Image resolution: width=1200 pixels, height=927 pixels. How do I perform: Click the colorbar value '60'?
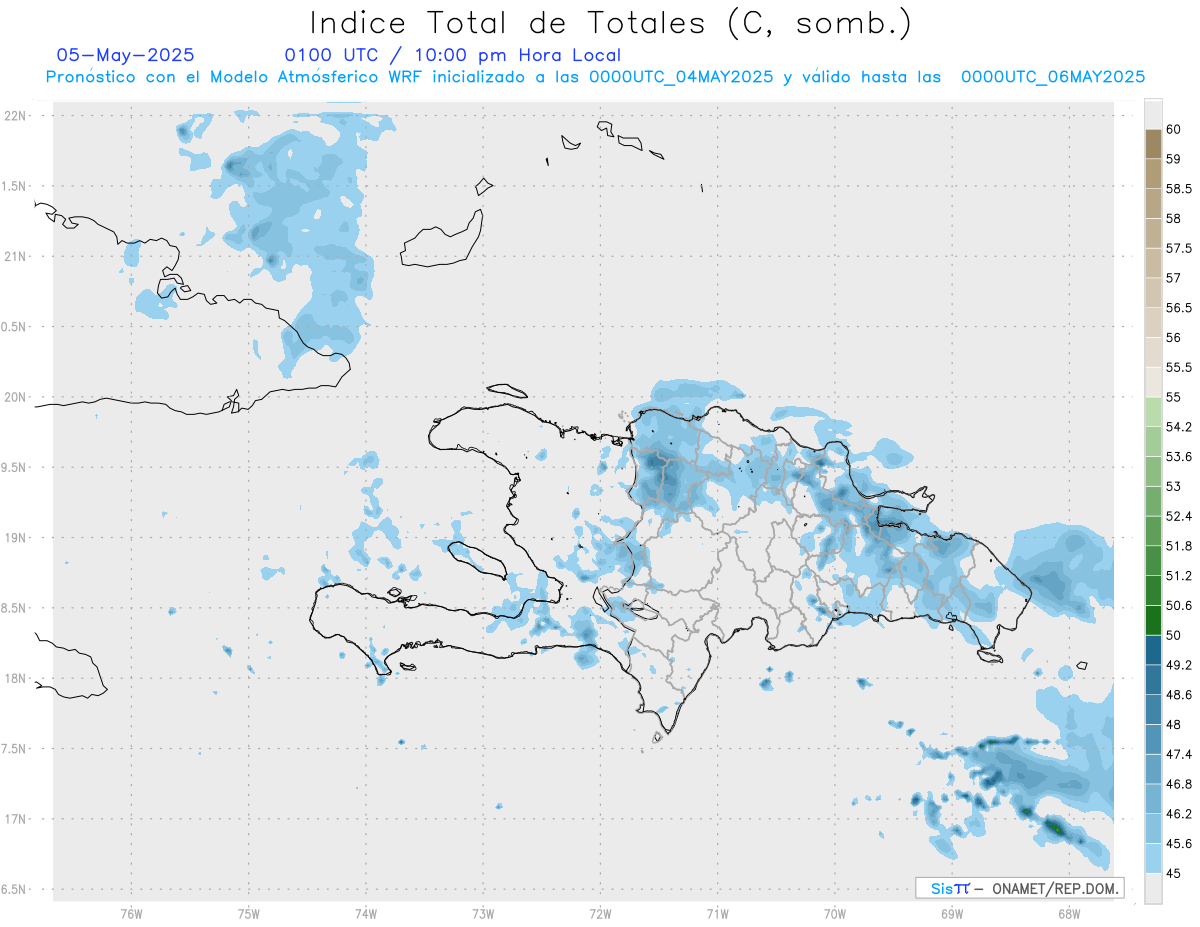(x=1175, y=129)
